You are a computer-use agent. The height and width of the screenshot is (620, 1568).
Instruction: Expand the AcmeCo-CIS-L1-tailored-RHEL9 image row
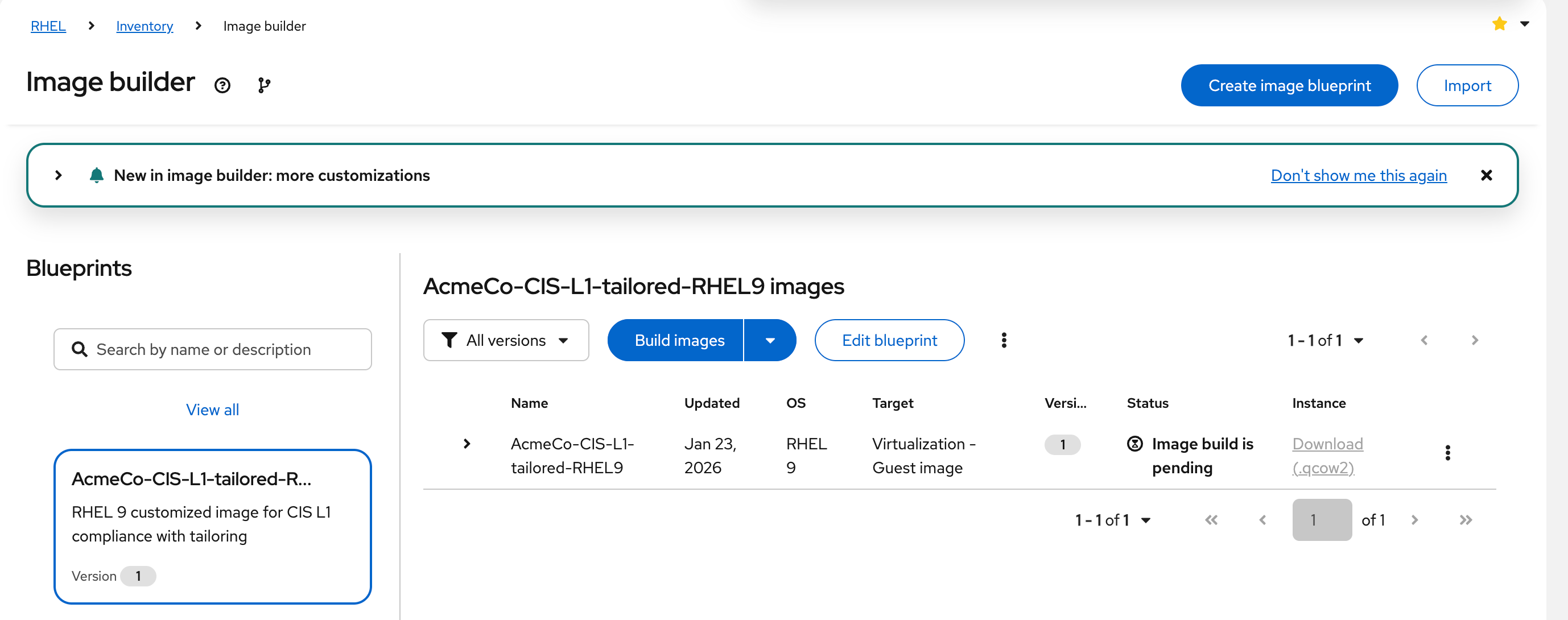pos(467,444)
